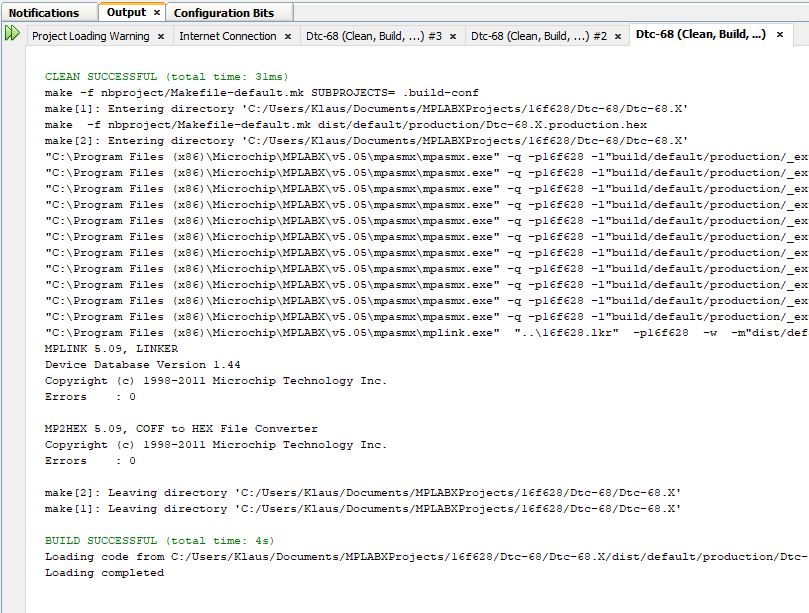Screen dimensions: 809x613
Task: Click the Loading completed output line
Action: point(104,573)
